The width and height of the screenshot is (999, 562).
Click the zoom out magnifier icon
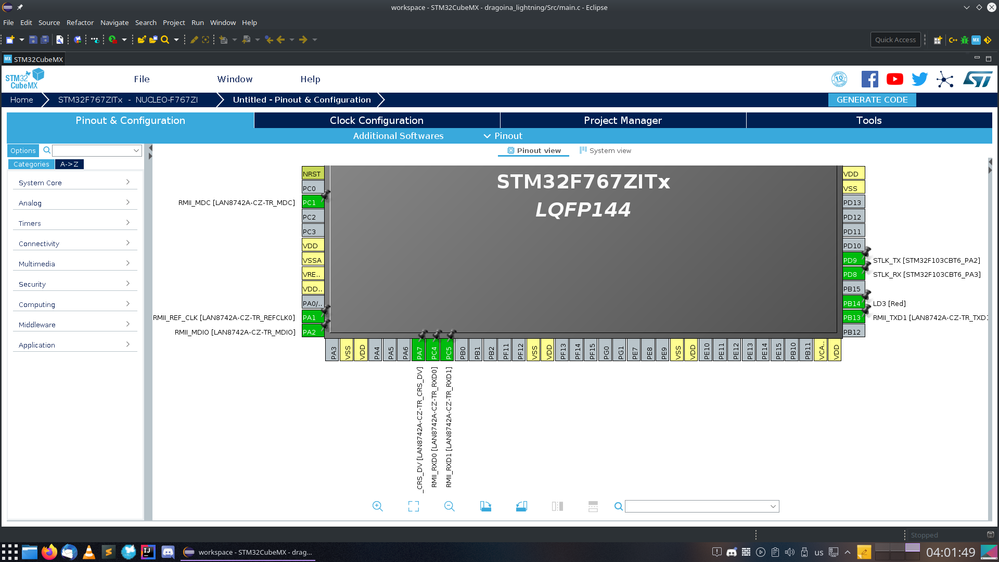coord(449,506)
